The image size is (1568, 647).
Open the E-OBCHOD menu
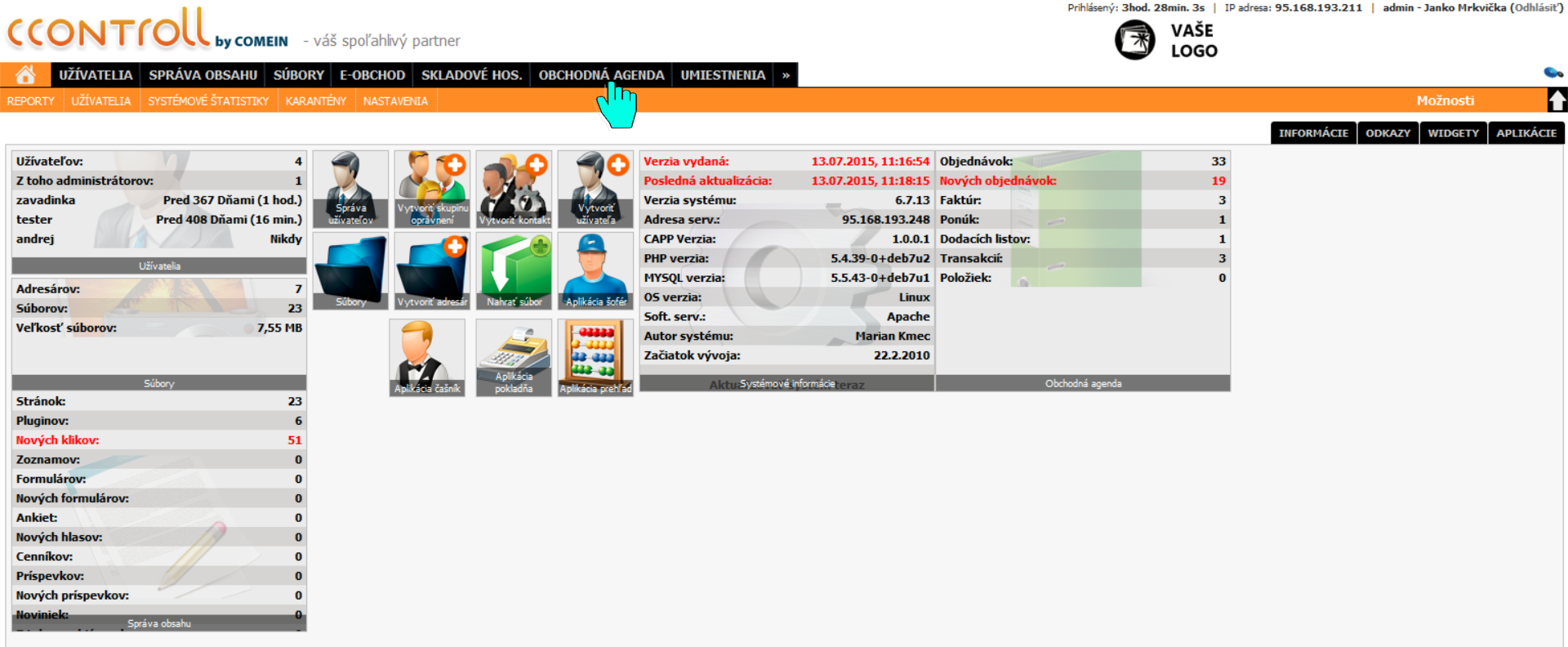click(x=372, y=75)
